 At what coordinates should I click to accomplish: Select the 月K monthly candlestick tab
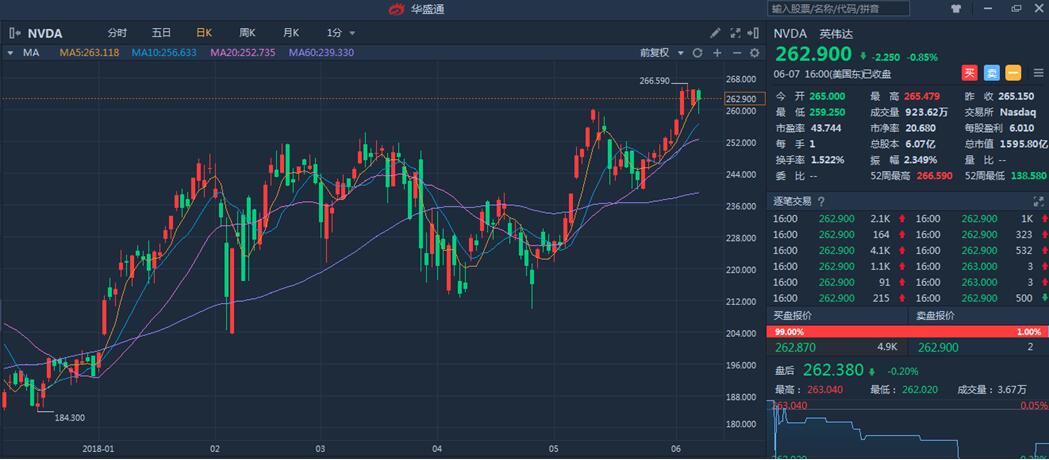pyautogui.click(x=291, y=33)
